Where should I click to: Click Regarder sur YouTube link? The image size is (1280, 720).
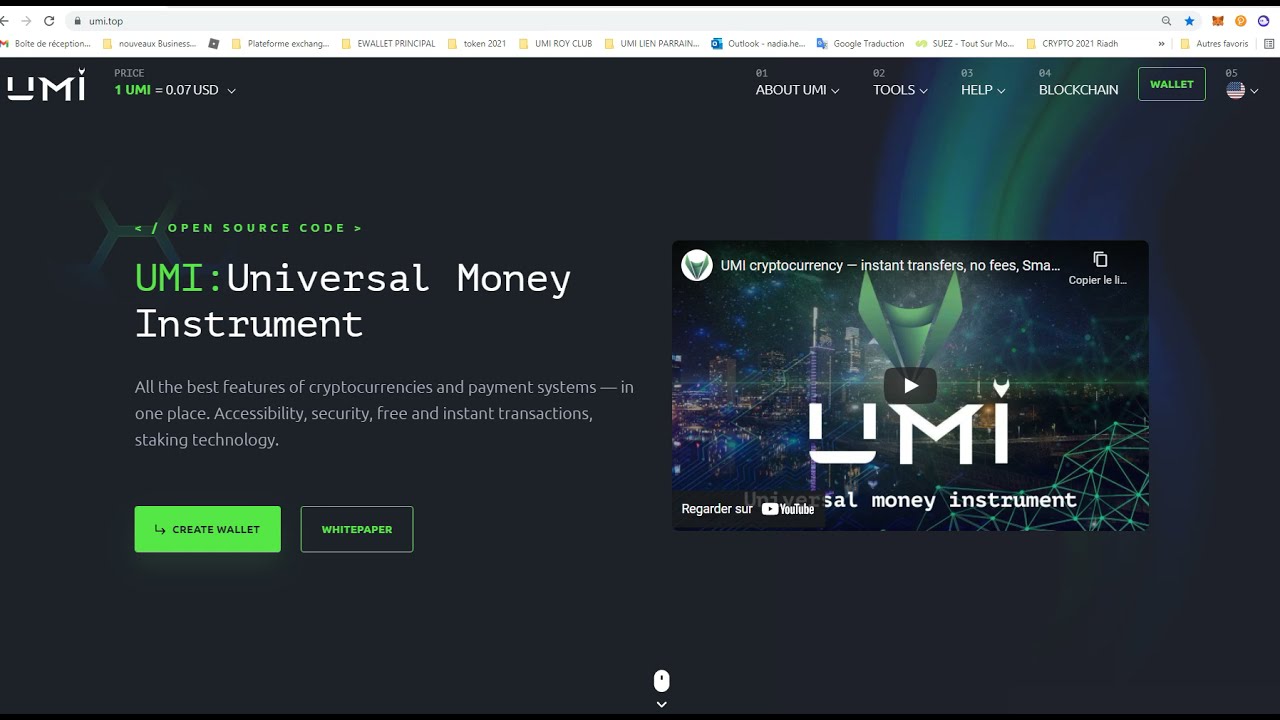point(748,509)
